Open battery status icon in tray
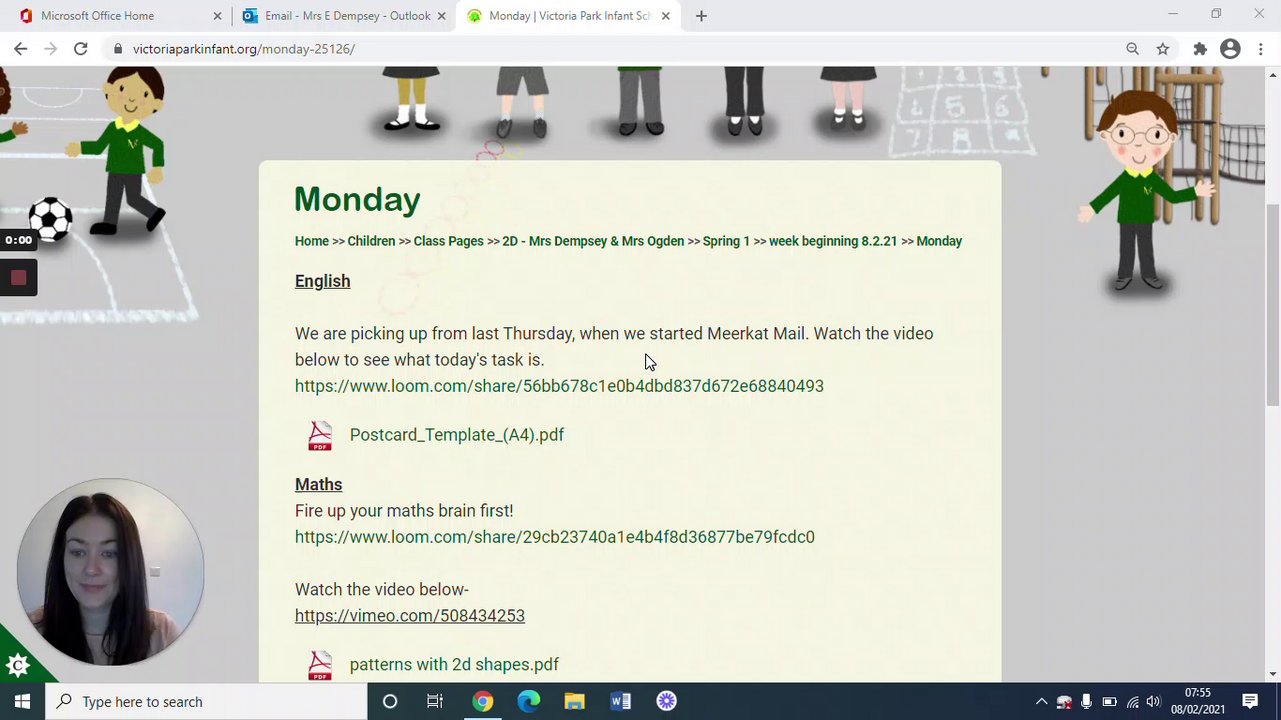The width and height of the screenshot is (1281, 720). [1109, 702]
